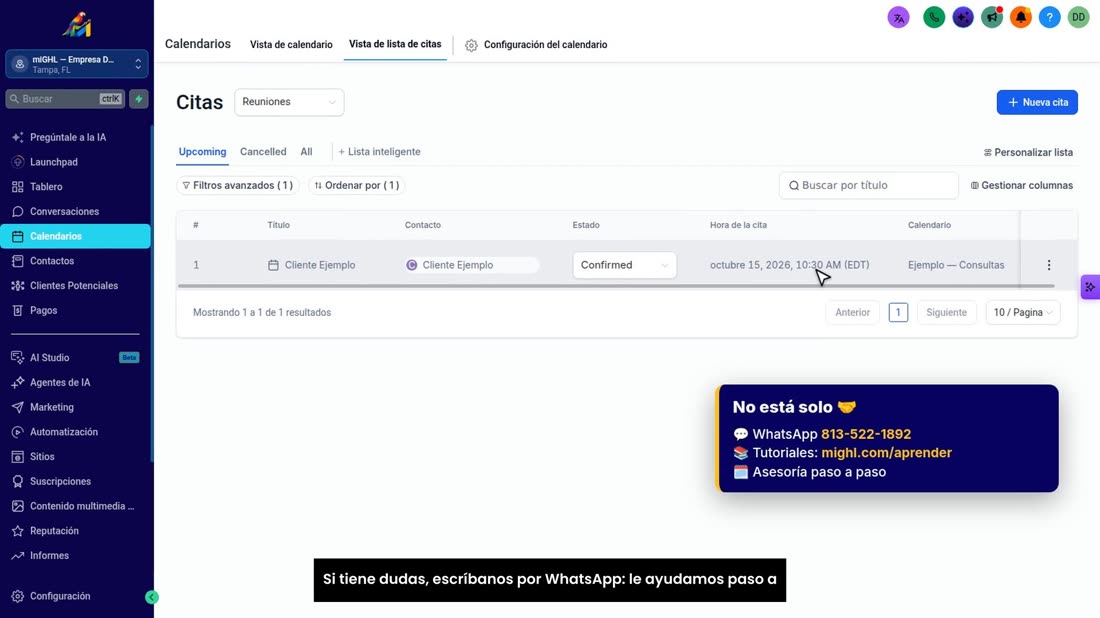
Task: Open Personalizar lista
Action: (1028, 152)
